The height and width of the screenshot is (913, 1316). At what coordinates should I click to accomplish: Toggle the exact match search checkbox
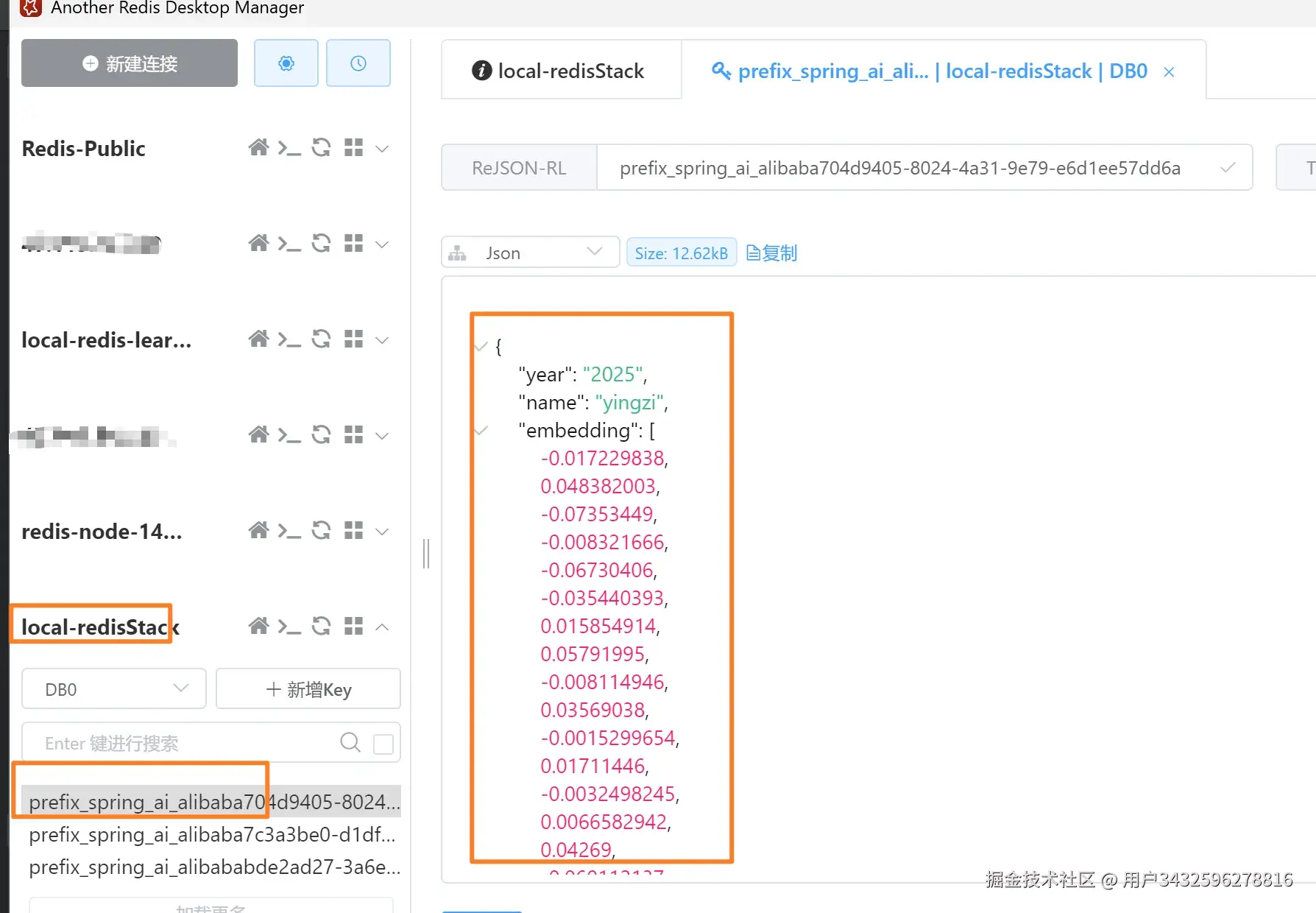[383, 744]
